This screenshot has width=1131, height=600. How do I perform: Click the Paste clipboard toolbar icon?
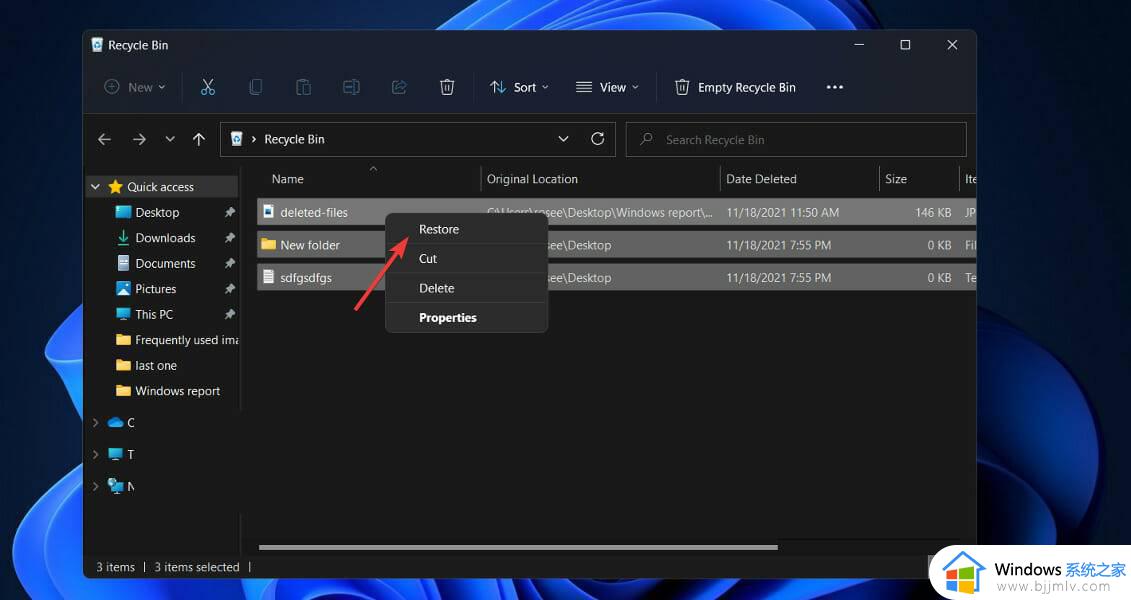[304, 87]
